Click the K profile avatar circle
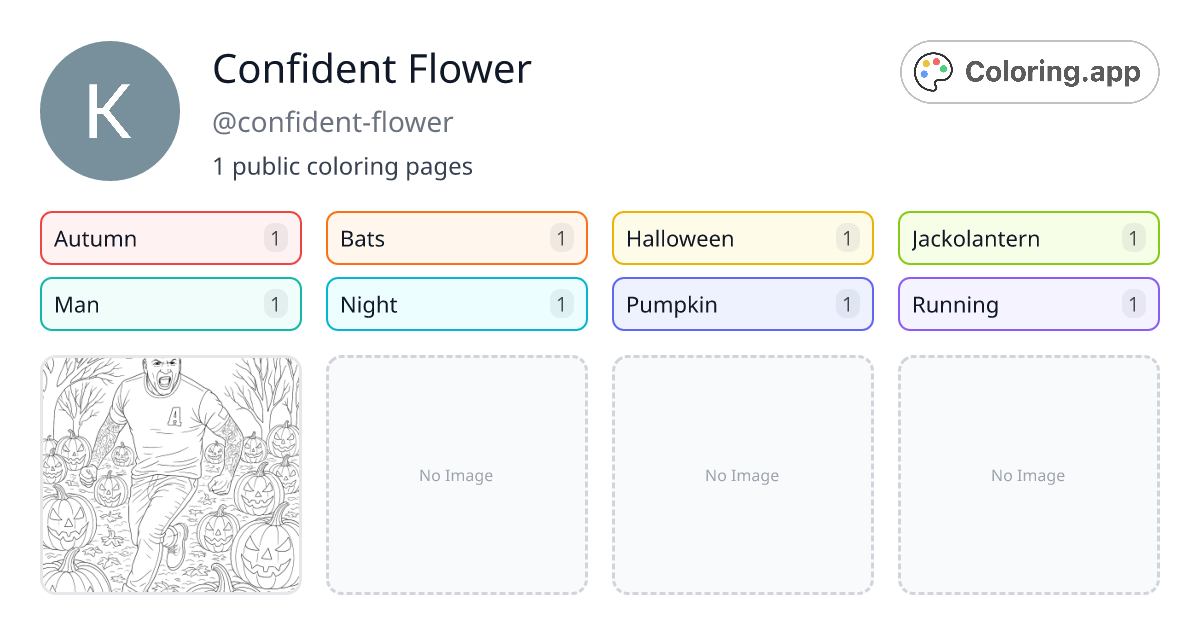The height and width of the screenshot is (630, 1200). point(110,111)
